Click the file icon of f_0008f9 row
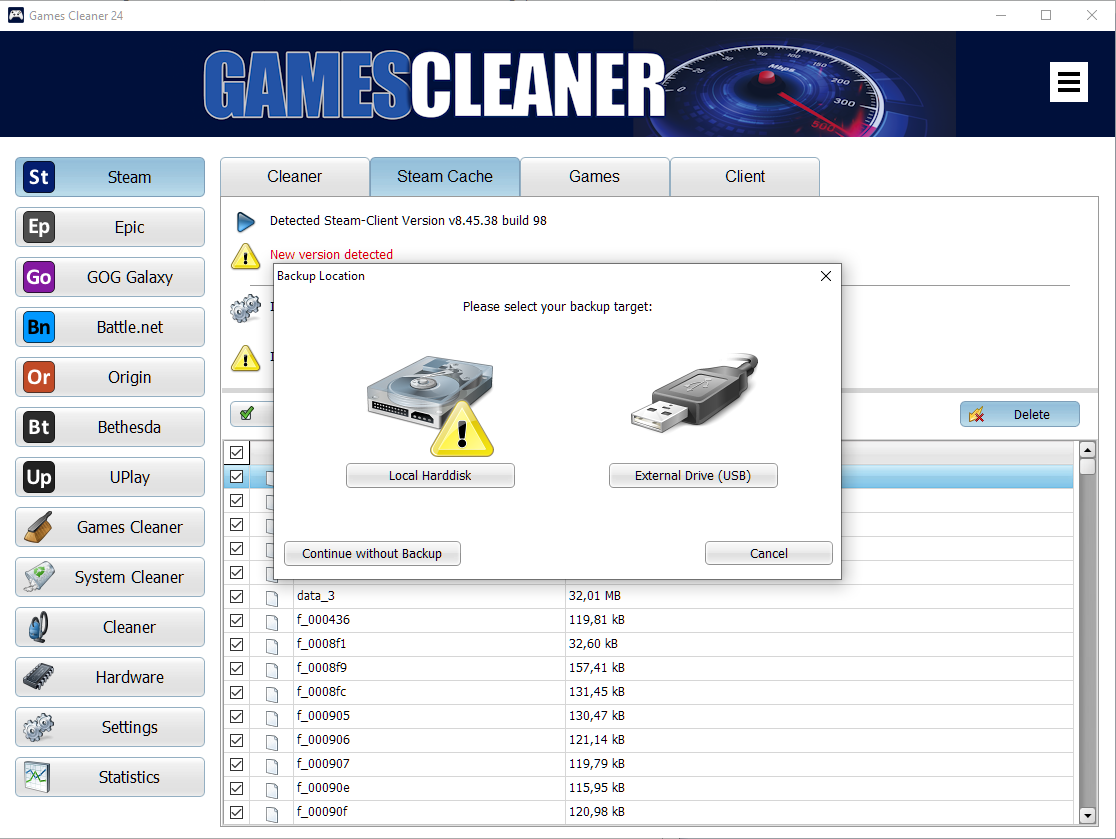This screenshot has width=1116, height=839. (x=272, y=669)
